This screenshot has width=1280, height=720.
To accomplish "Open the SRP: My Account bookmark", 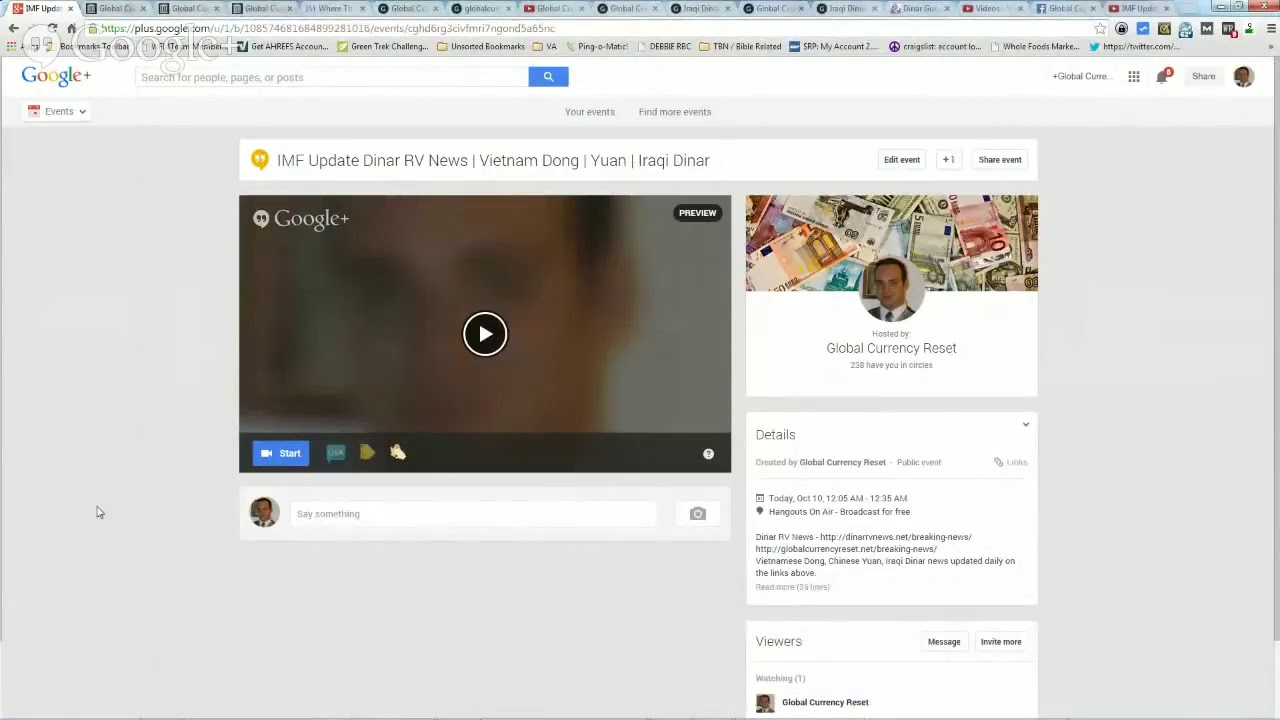I will 834,46.
